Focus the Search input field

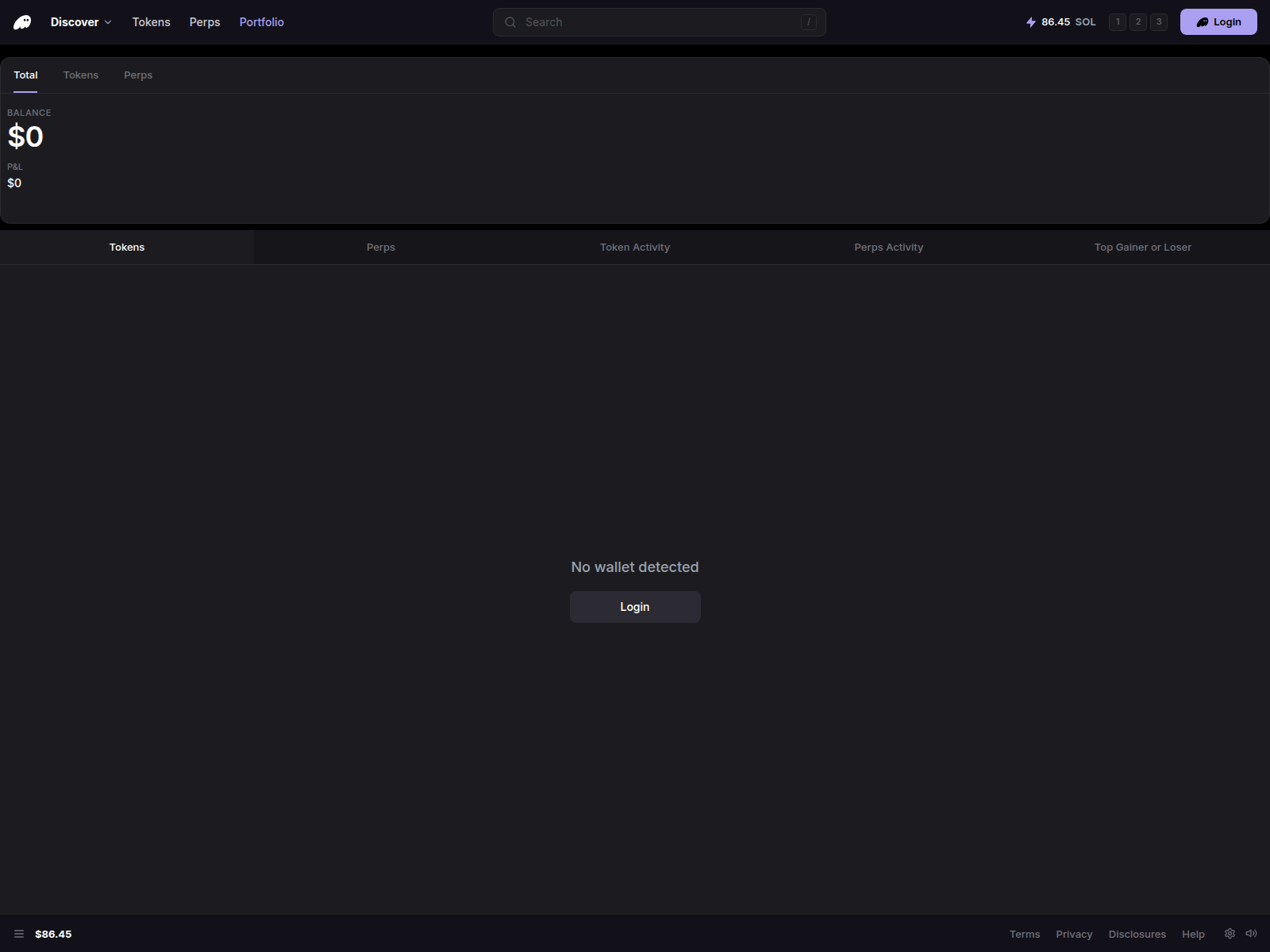pos(659,22)
